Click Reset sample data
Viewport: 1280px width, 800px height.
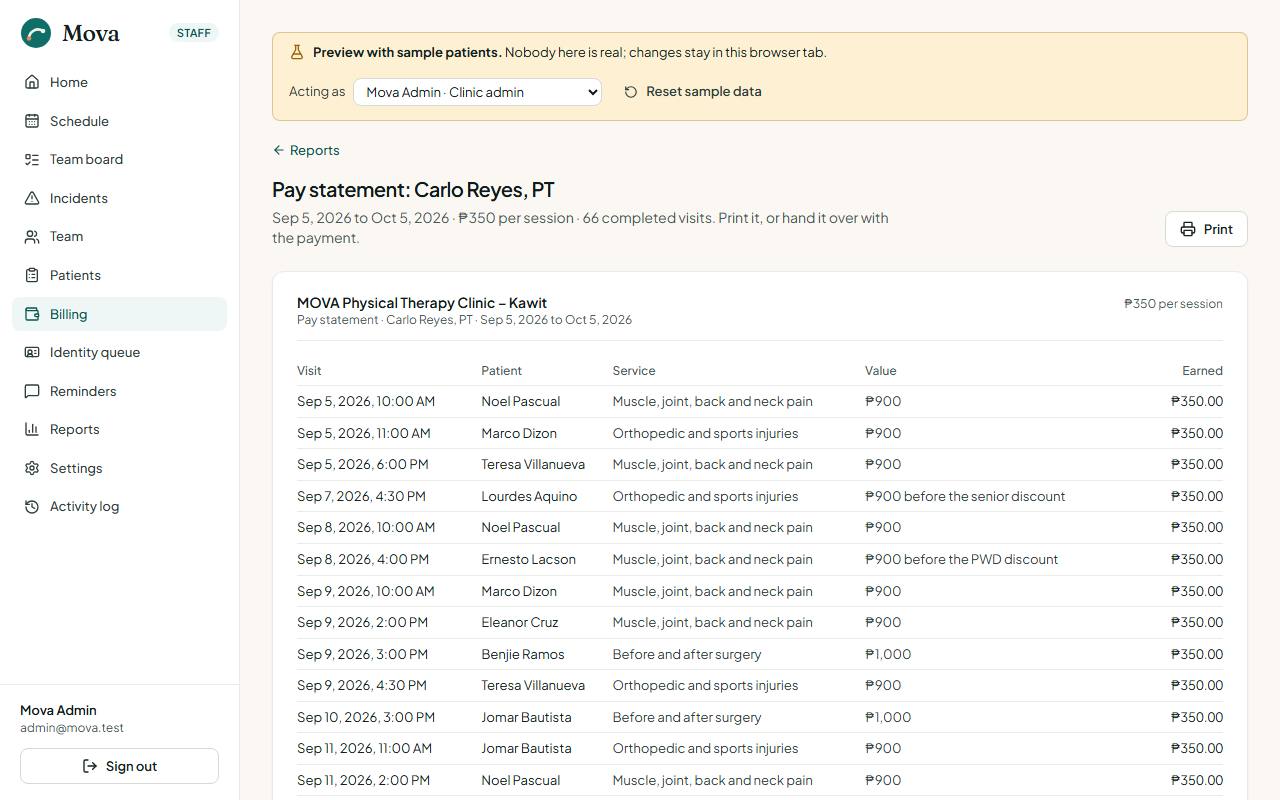click(x=693, y=92)
